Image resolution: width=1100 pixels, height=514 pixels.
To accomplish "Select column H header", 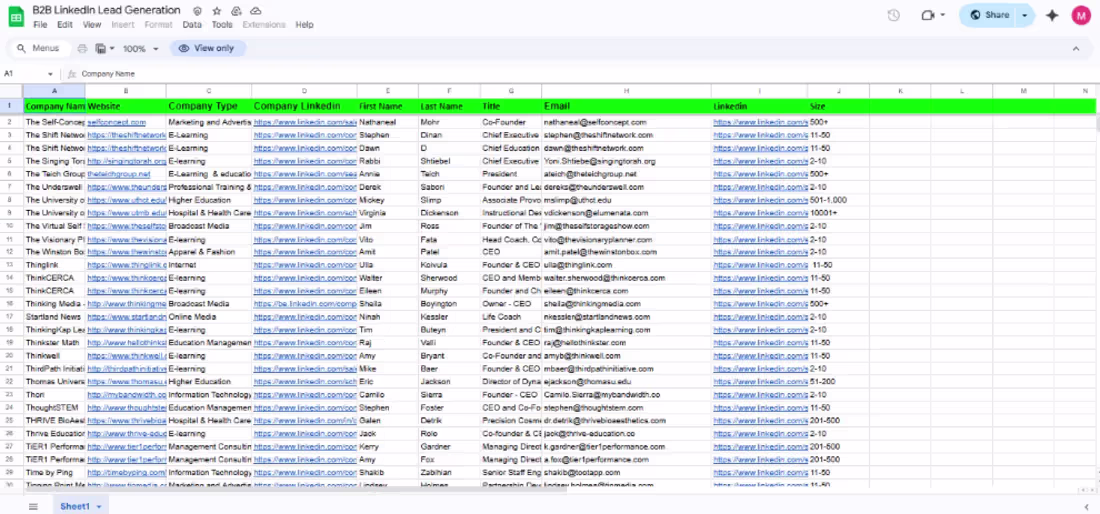I will coord(626,91).
